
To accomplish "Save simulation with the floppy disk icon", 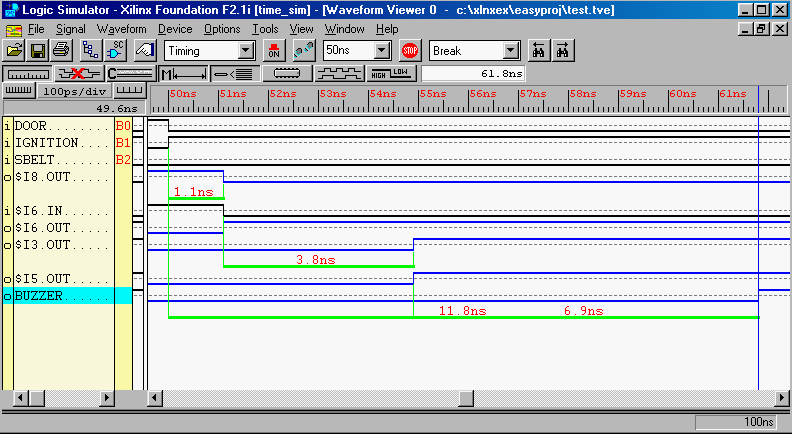I will [38, 50].
